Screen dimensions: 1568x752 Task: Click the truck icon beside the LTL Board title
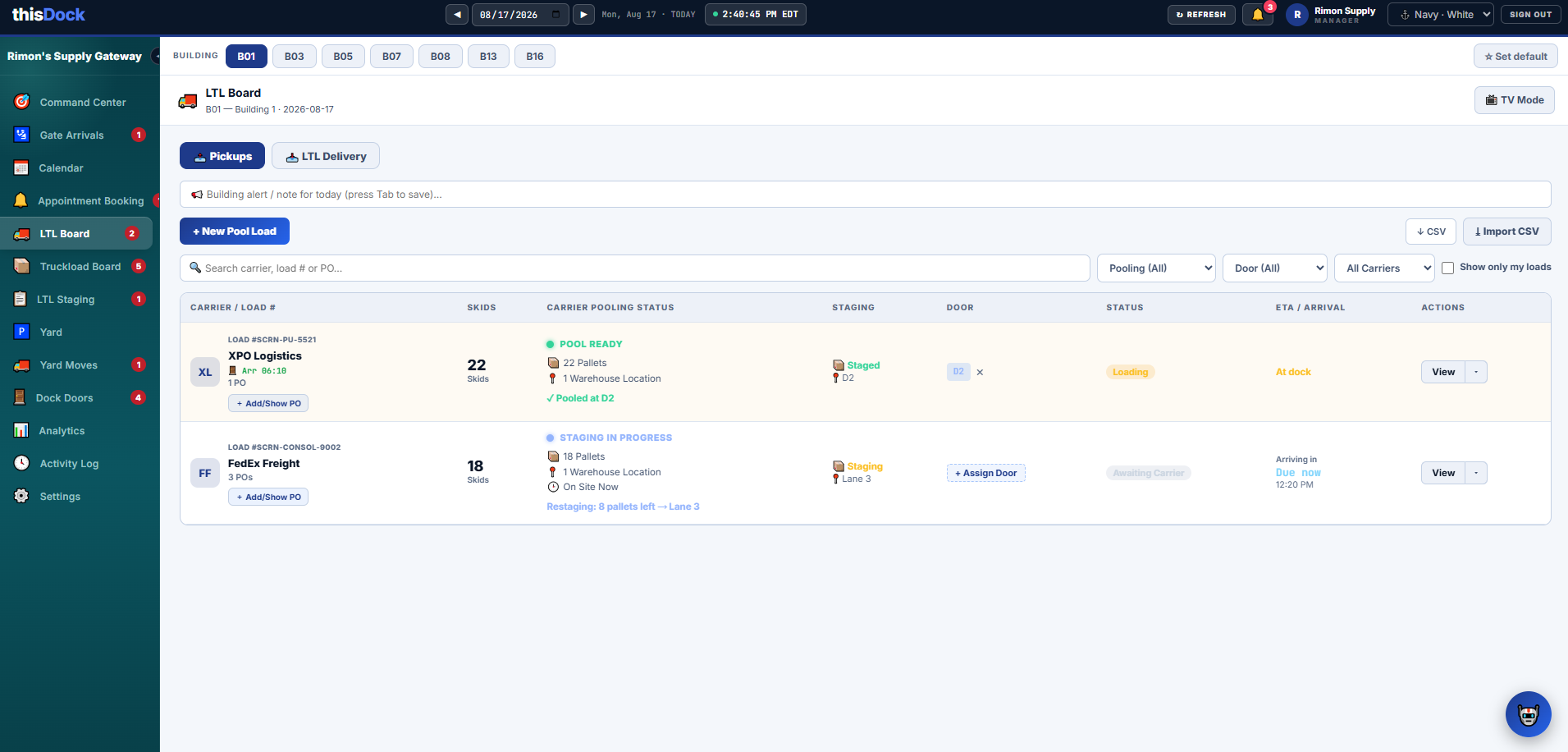point(188,100)
